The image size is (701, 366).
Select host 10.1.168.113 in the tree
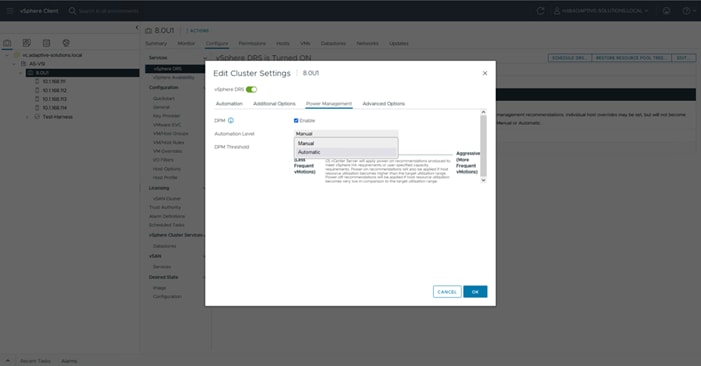(x=54, y=99)
